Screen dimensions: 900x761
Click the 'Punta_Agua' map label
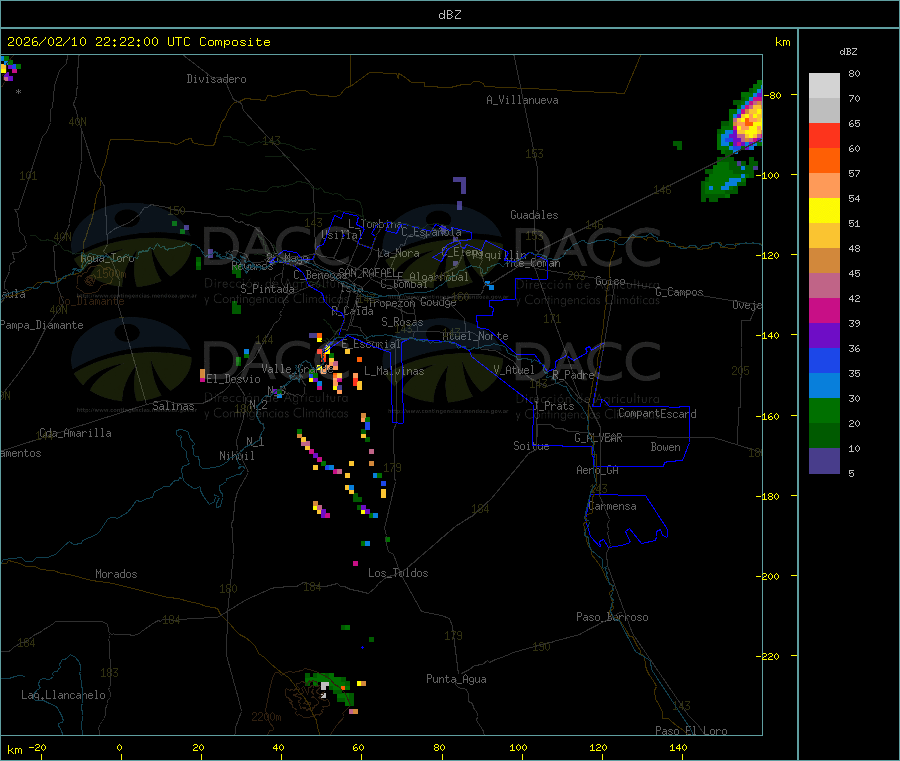tap(456, 679)
